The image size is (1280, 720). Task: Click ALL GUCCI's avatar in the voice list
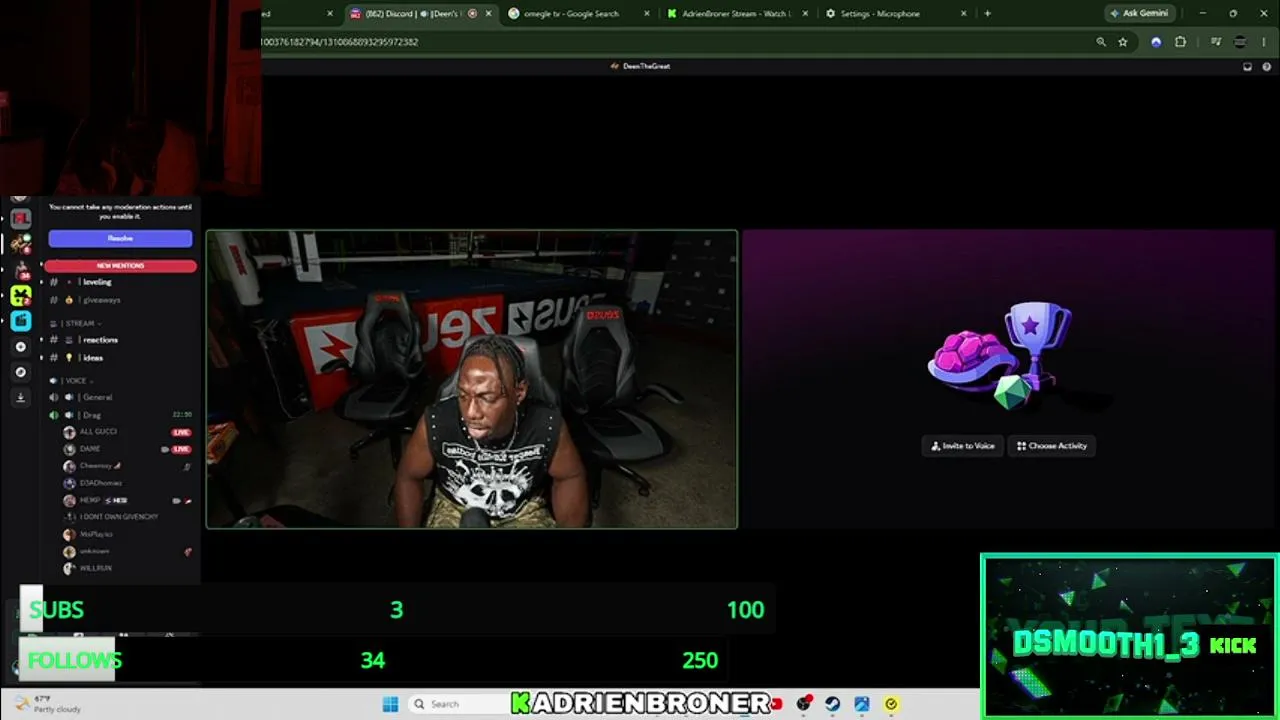point(69,432)
